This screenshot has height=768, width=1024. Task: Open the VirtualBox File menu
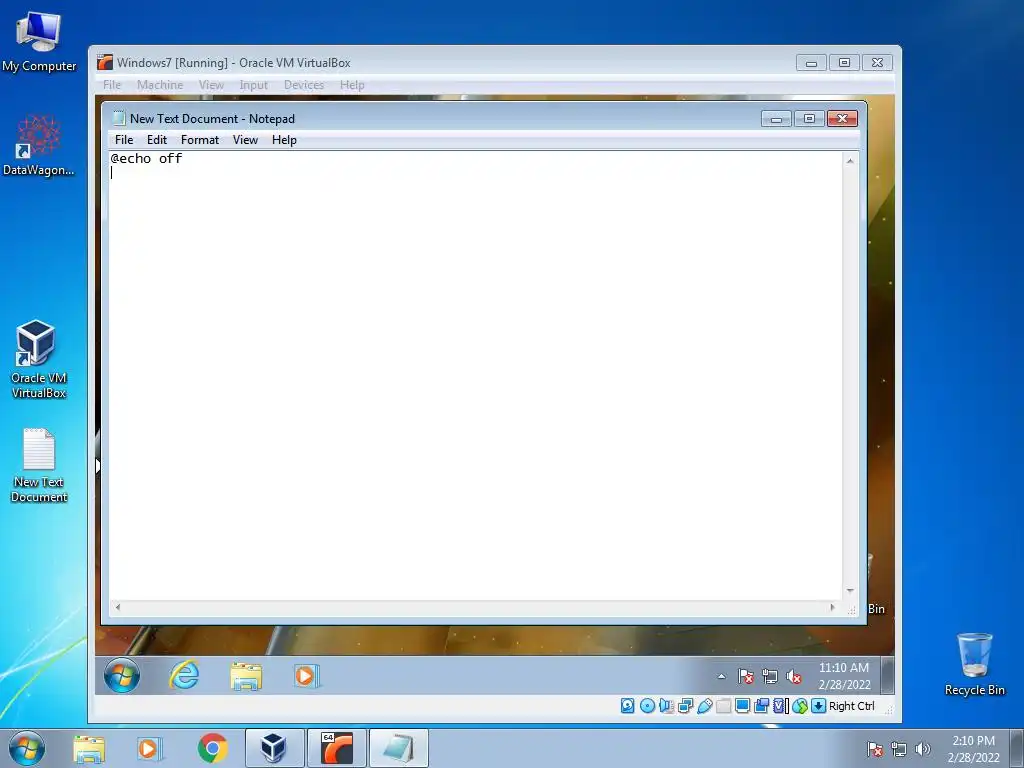point(112,85)
